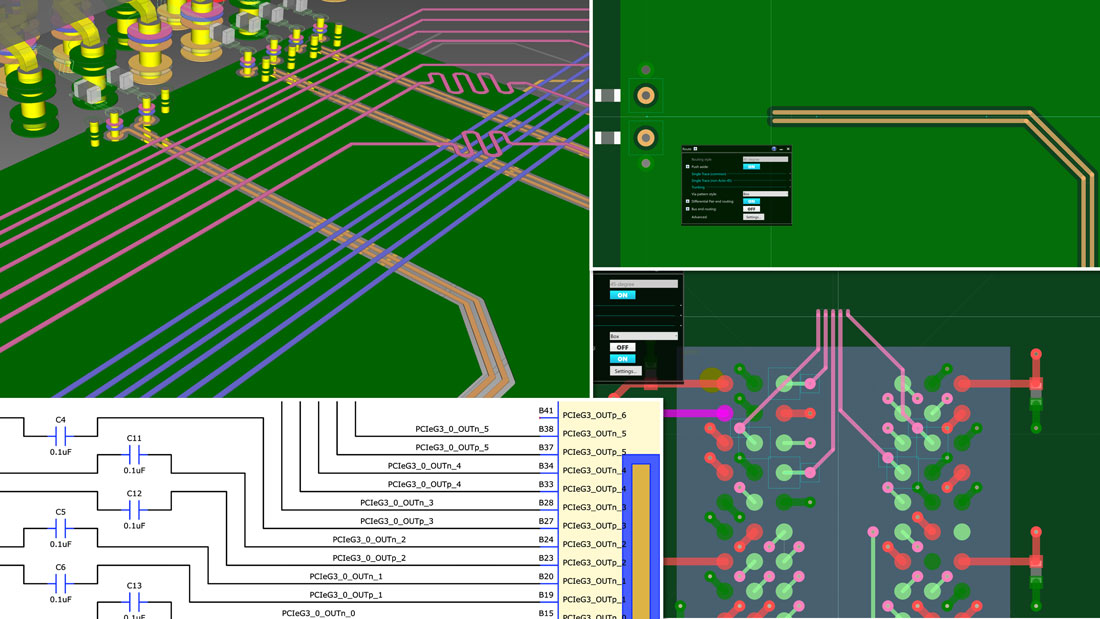
Task: Click net label PCIeG3_0_OUTp_1 on wire
Action: tap(346, 594)
